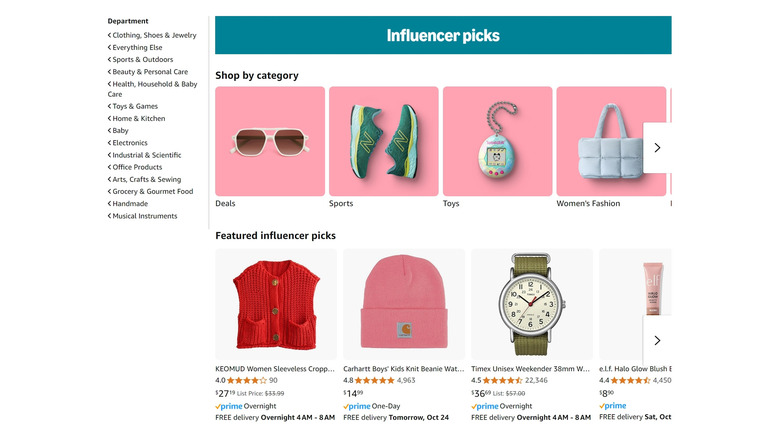This screenshot has width=780, height=438.
Task: Open the Deals category sunglasses tile
Action: tap(270, 141)
